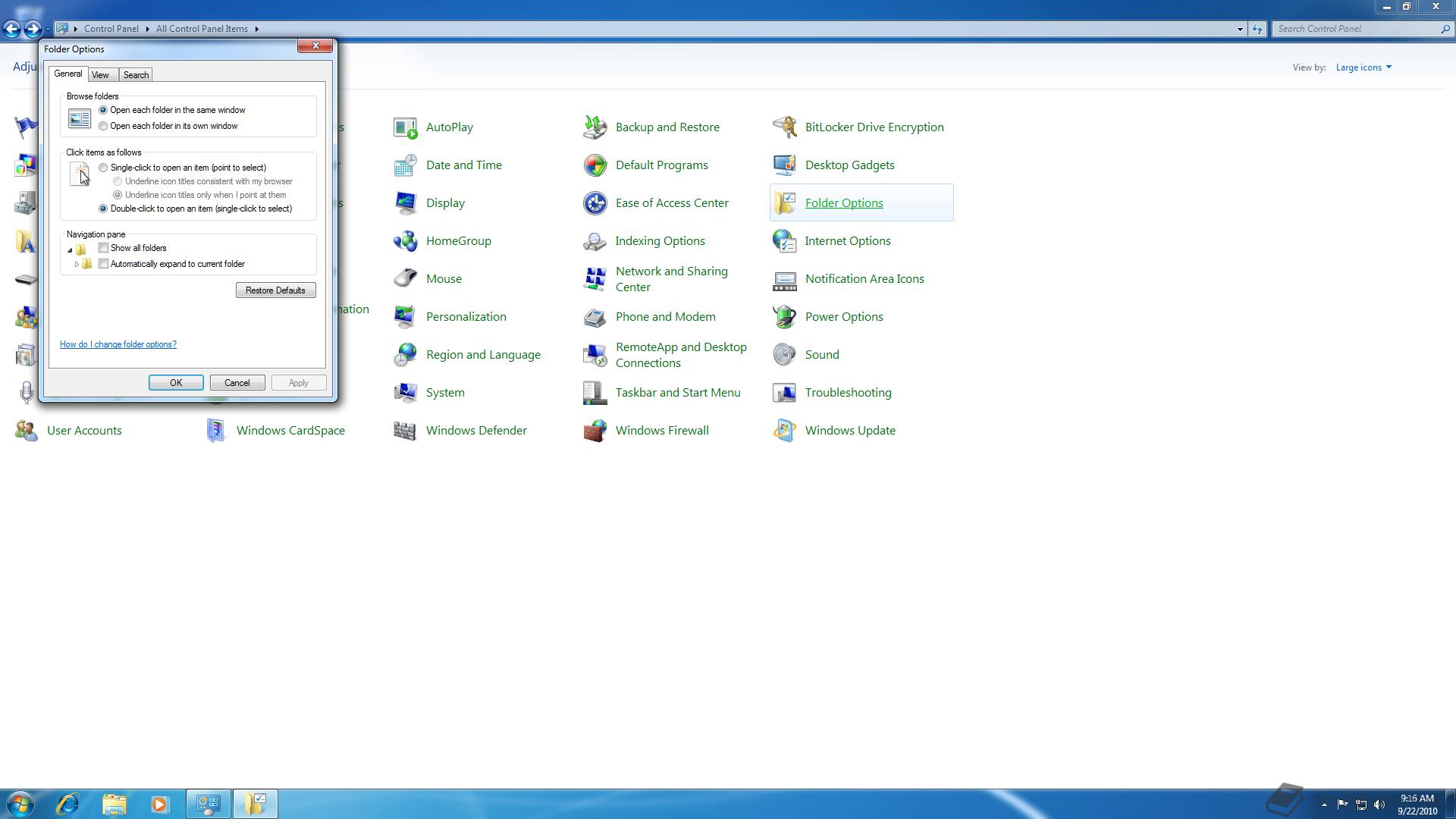Switch to the General tab
Screen dimensions: 1456x819
coord(68,74)
